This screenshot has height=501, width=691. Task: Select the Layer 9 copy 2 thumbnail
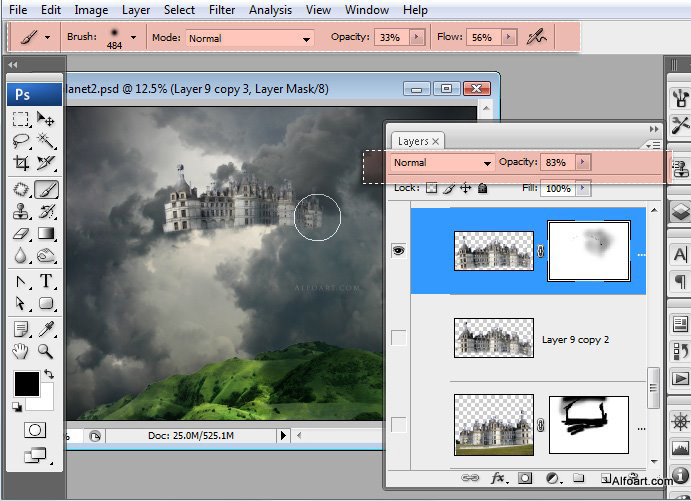pyautogui.click(x=494, y=338)
